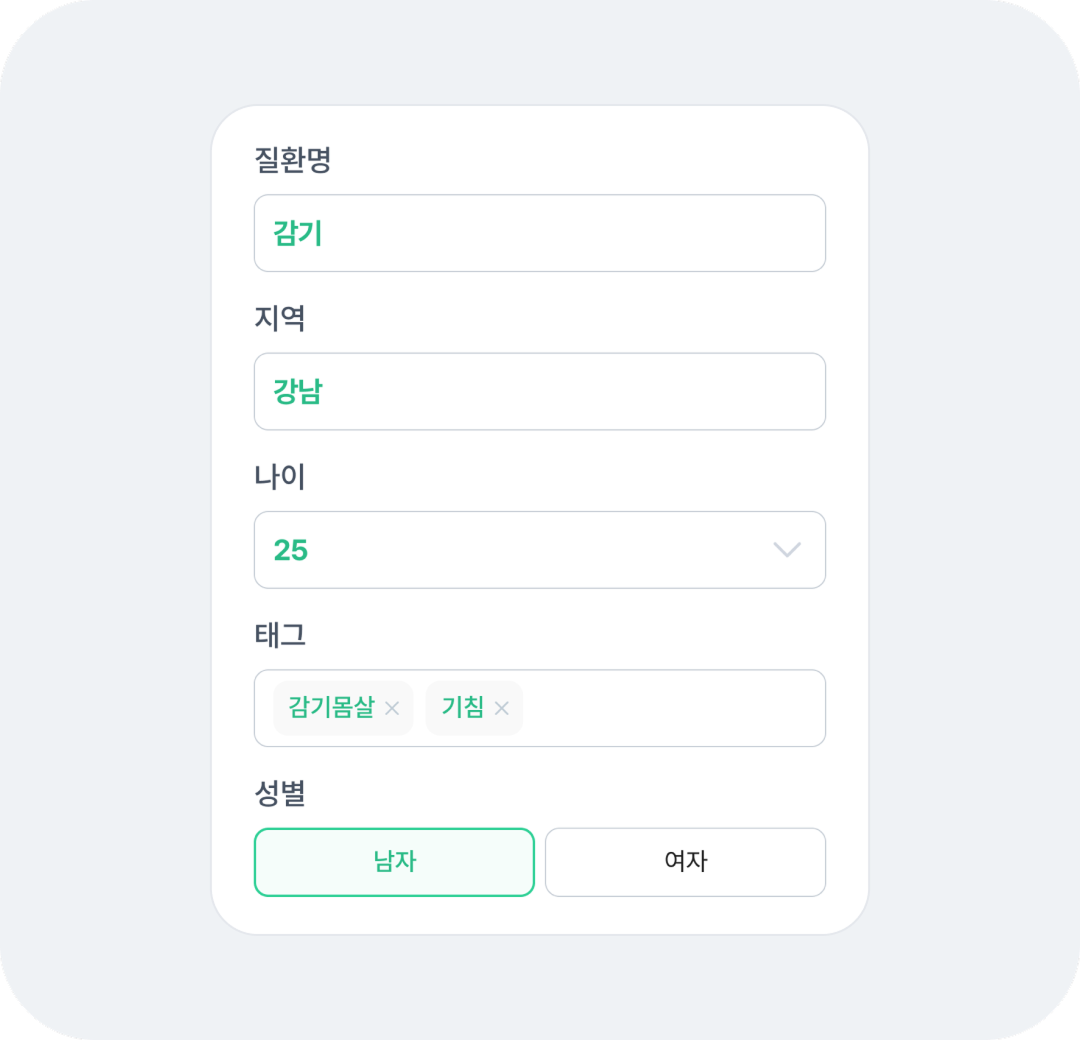Select the 감기몸살 tag chip text
The image size is (1080, 1040).
[331, 708]
